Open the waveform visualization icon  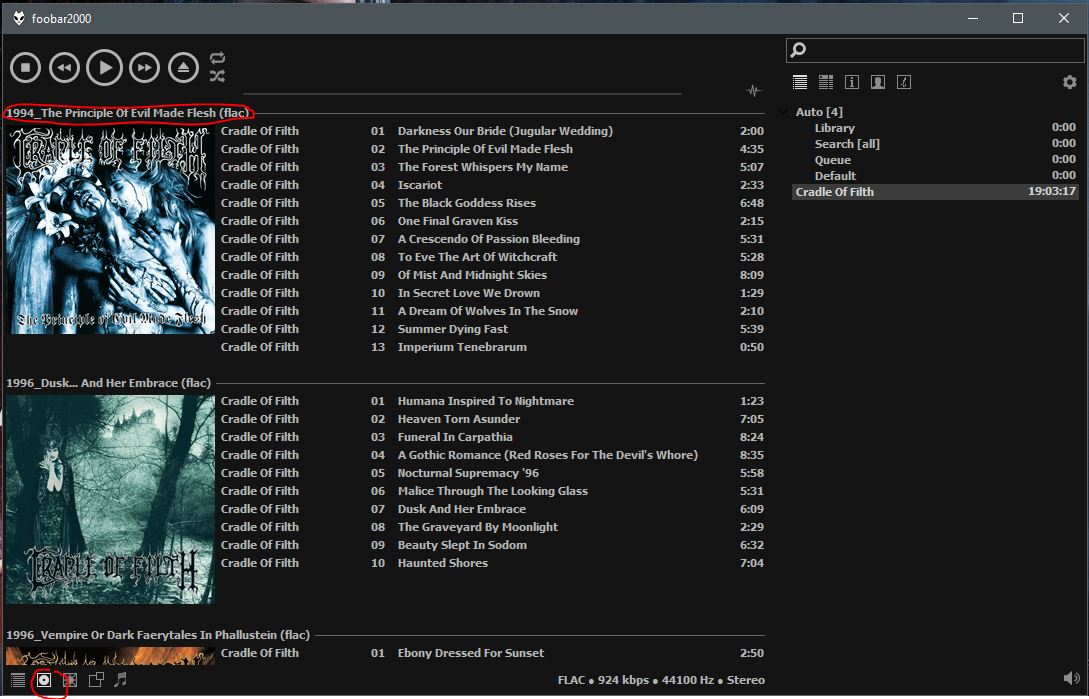pos(754,91)
